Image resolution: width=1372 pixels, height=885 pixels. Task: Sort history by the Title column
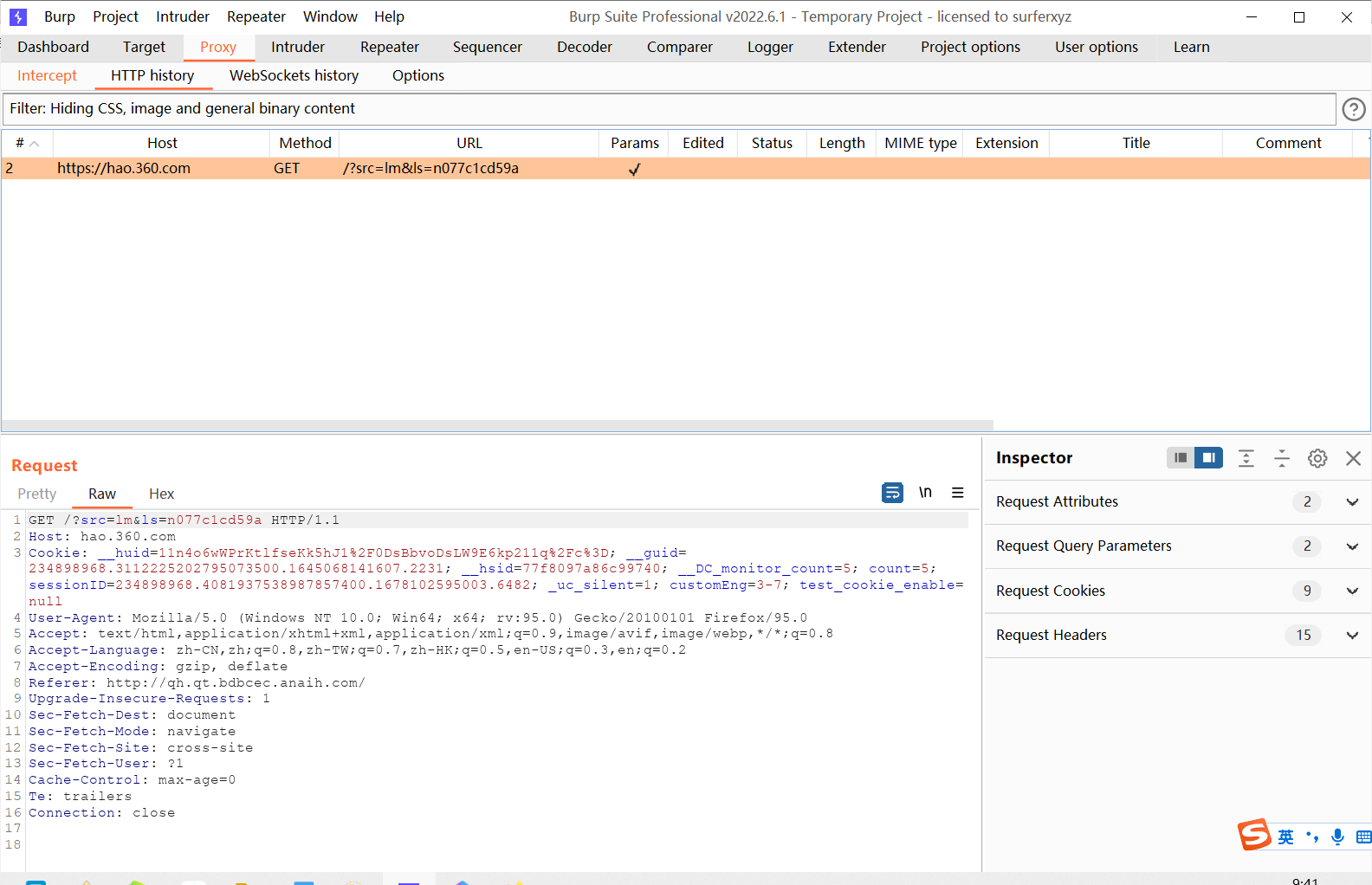click(1136, 144)
